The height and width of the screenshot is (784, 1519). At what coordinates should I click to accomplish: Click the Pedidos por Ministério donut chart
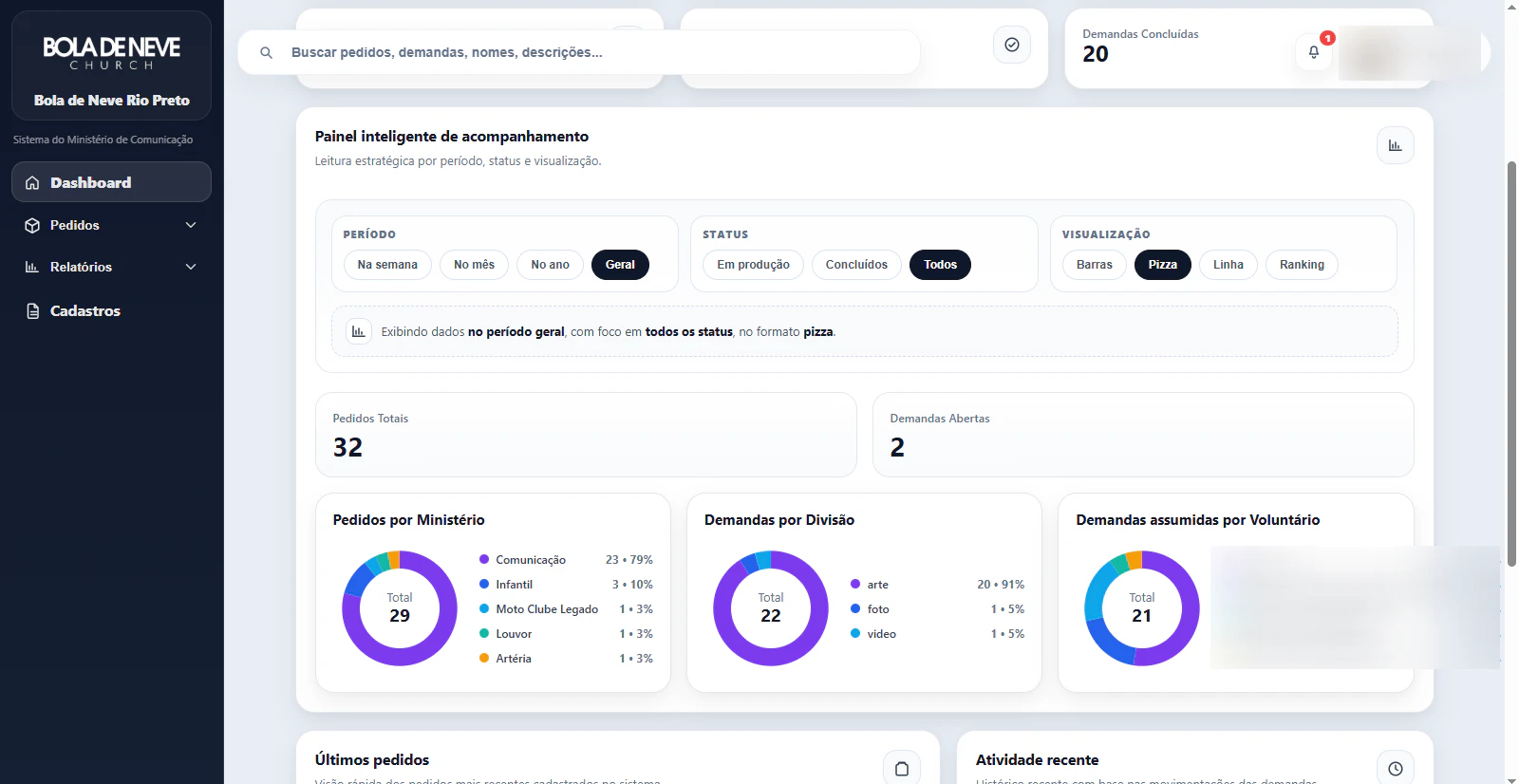[x=400, y=608]
